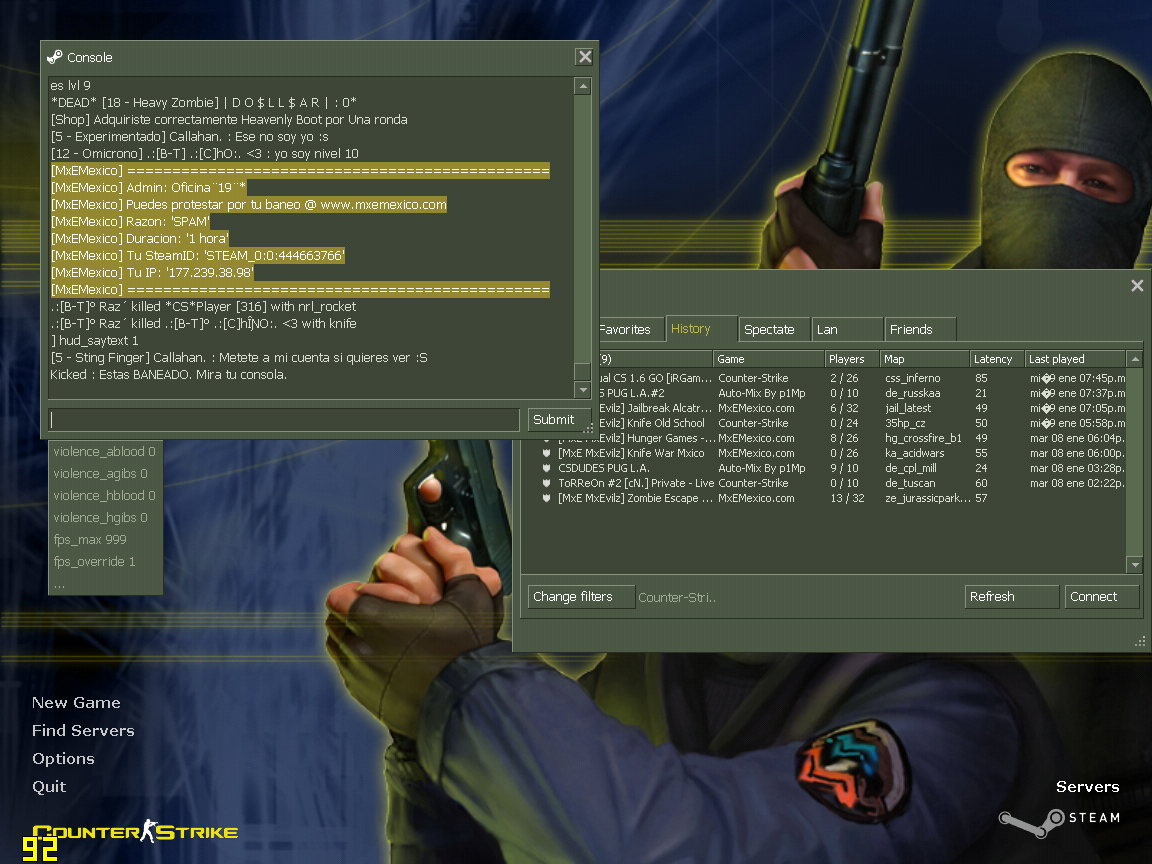Viewport: 1152px width, 864px height.
Task: Click the Change filters button
Action: tap(581, 597)
